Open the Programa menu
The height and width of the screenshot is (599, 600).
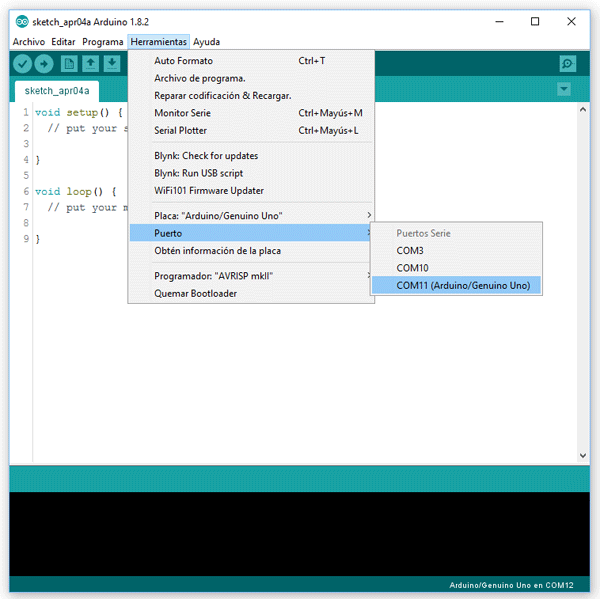coord(103,42)
